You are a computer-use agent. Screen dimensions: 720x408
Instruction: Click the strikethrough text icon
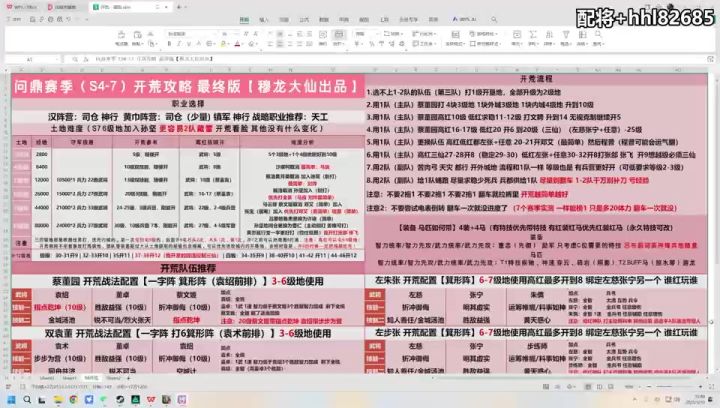(x=198, y=44)
